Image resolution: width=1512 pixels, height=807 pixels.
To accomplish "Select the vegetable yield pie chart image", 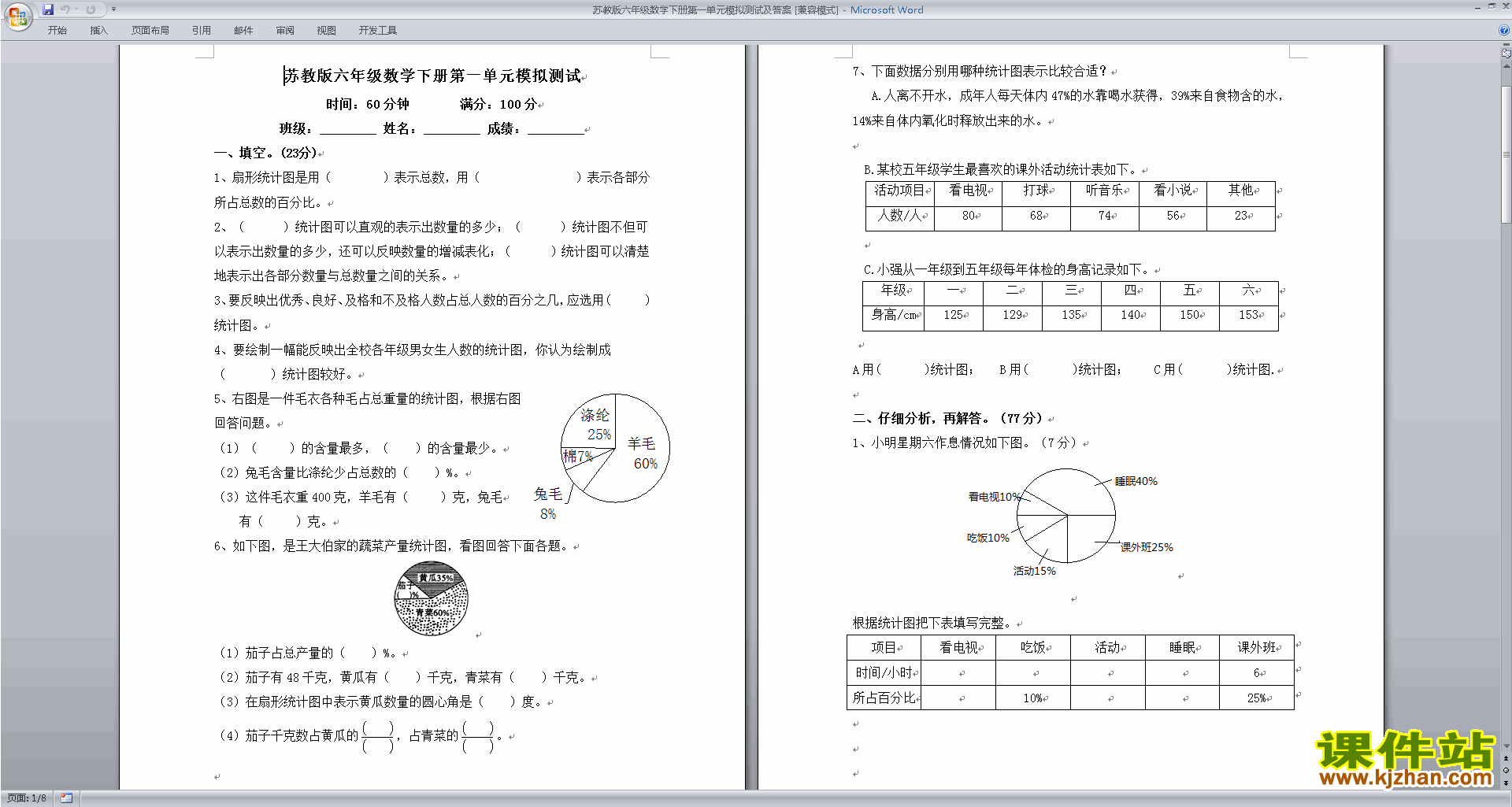I will (x=432, y=598).
